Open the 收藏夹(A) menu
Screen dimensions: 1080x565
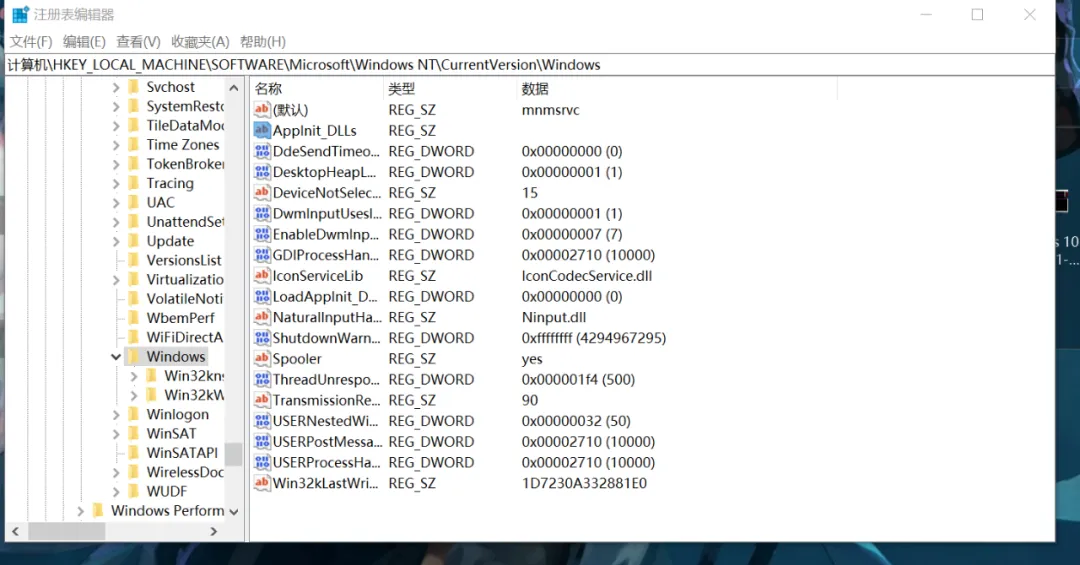tap(200, 42)
